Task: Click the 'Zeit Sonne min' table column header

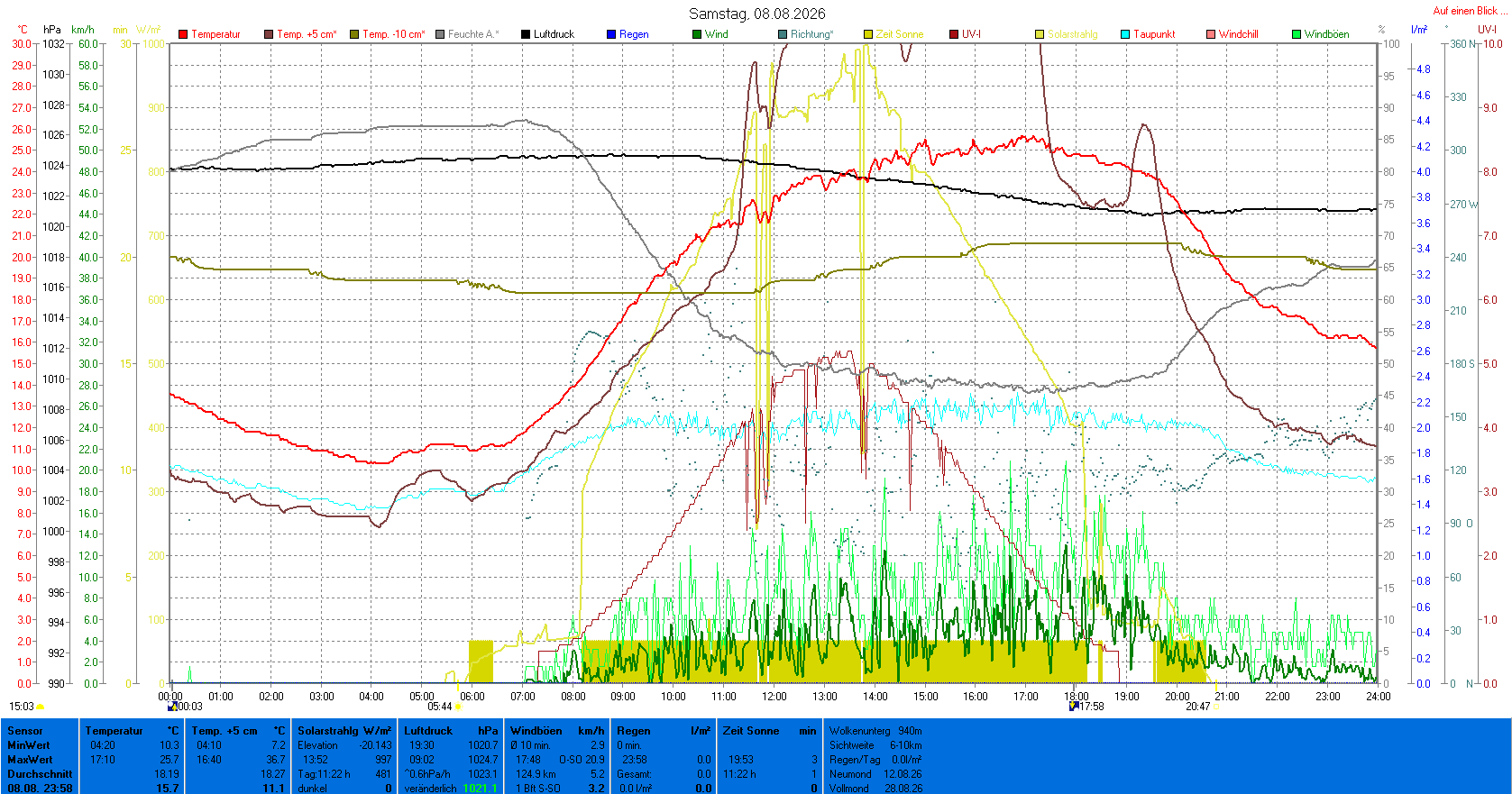Action: click(770, 731)
